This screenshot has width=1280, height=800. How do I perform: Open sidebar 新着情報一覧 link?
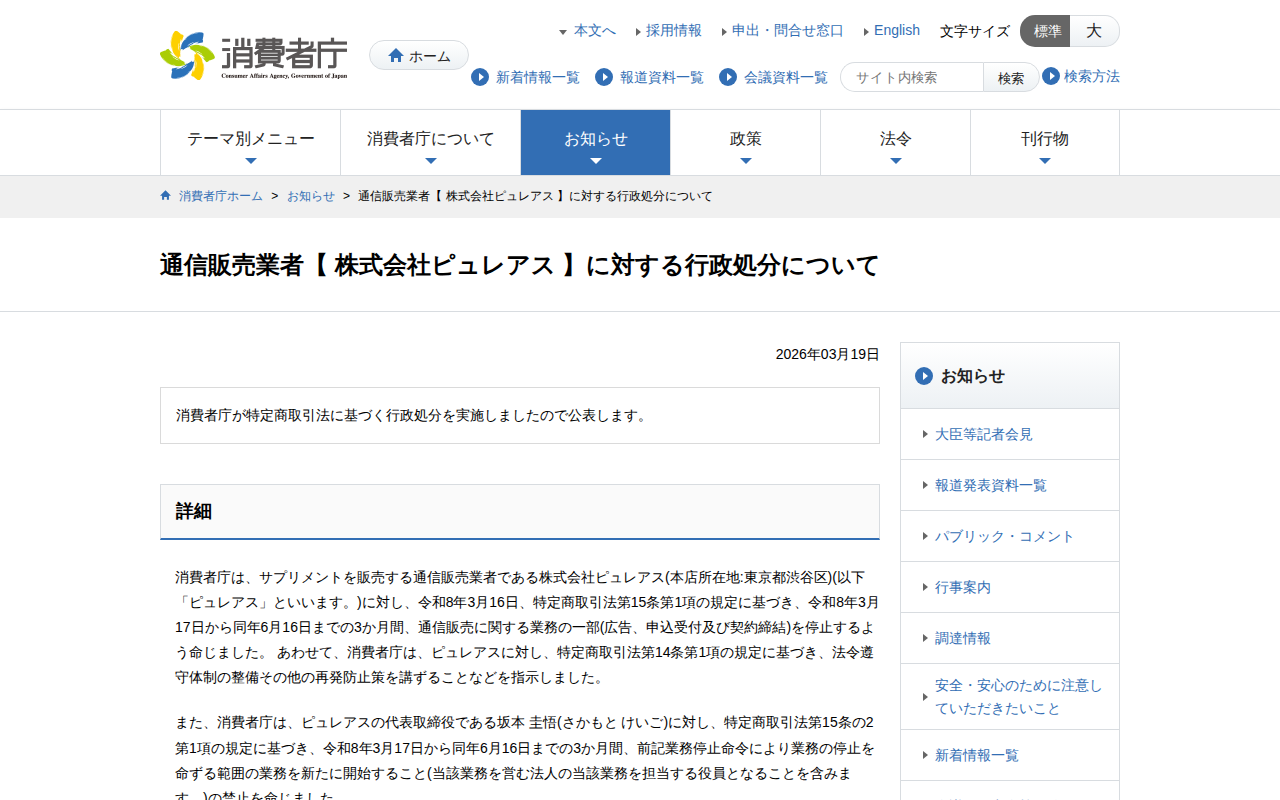click(977, 755)
